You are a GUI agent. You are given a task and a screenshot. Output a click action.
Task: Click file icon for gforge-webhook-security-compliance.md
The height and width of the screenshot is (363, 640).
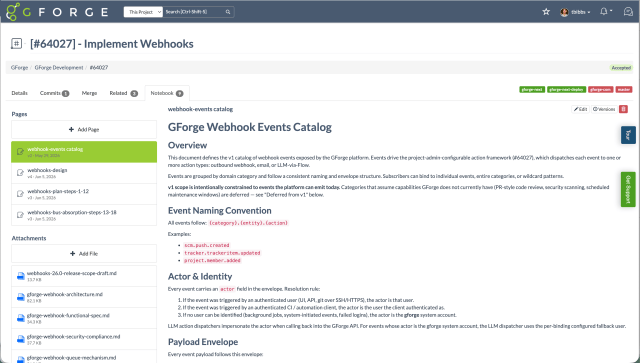(20, 339)
